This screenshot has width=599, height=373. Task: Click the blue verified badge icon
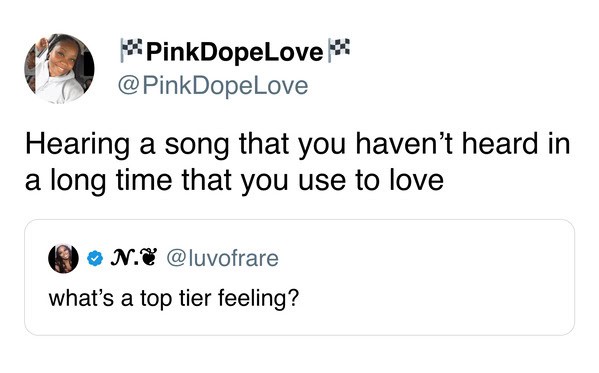(95, 258)
